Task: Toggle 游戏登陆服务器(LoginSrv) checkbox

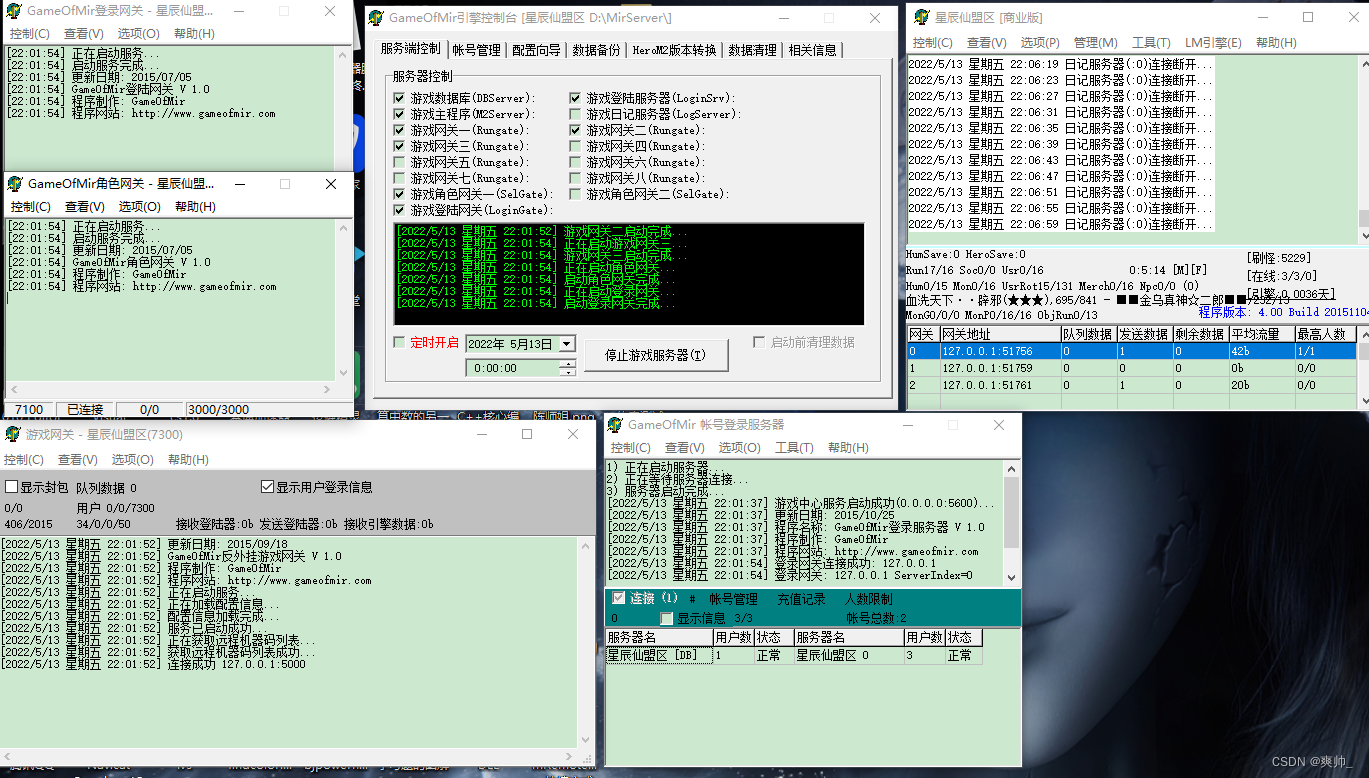Action: pos(575,98)
